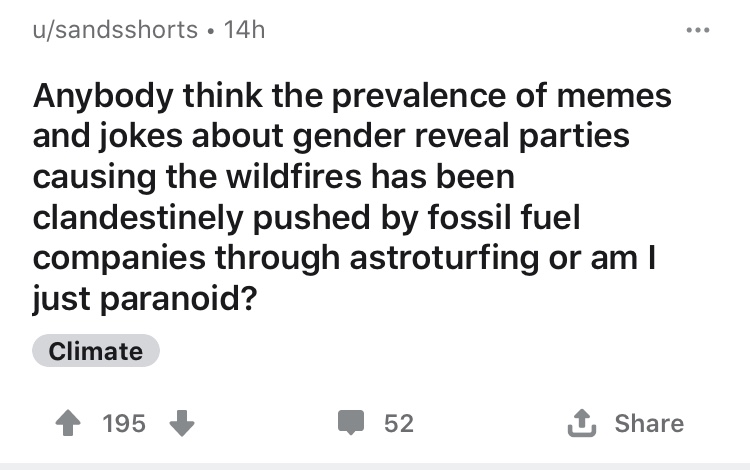This screenshot has width=750, height=470.
Task: Downvote the post with the down arrow
Action: pyautogui.click(x=181, y=424)
